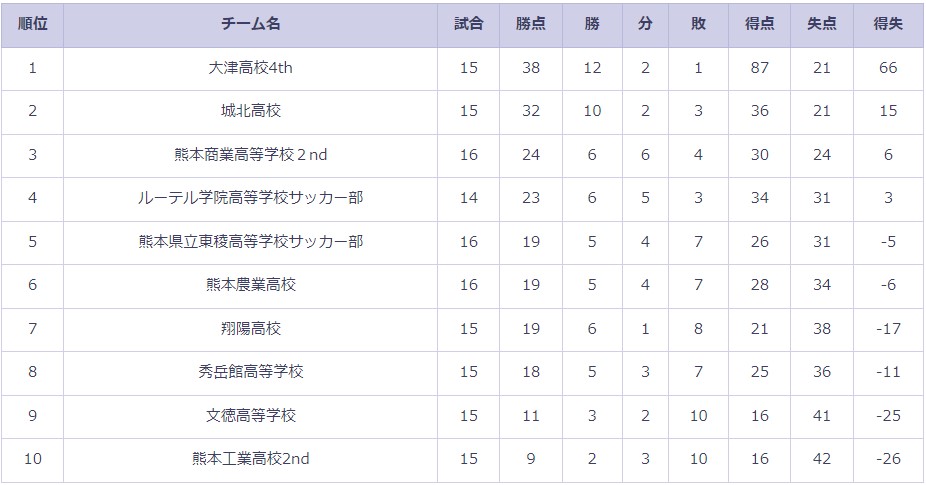Click team name 城北高校
Screen dimensions: 926x485
tap(250, 111)
